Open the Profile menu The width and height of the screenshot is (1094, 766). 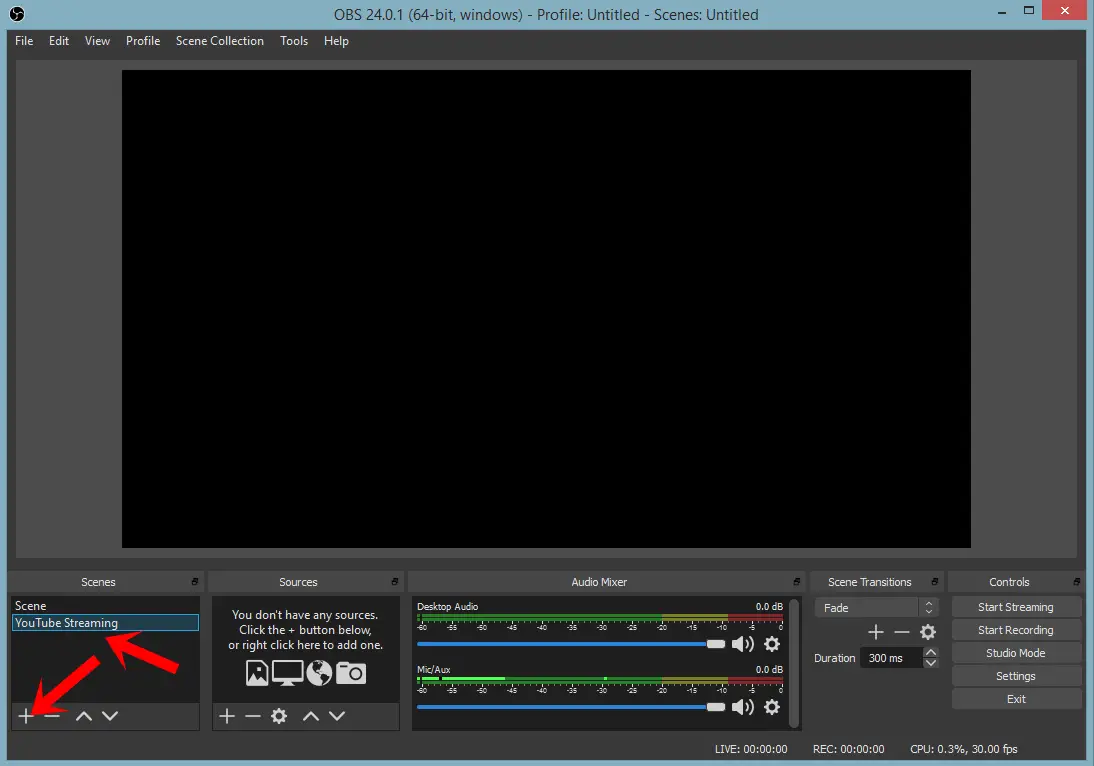(x=143, y=41)
